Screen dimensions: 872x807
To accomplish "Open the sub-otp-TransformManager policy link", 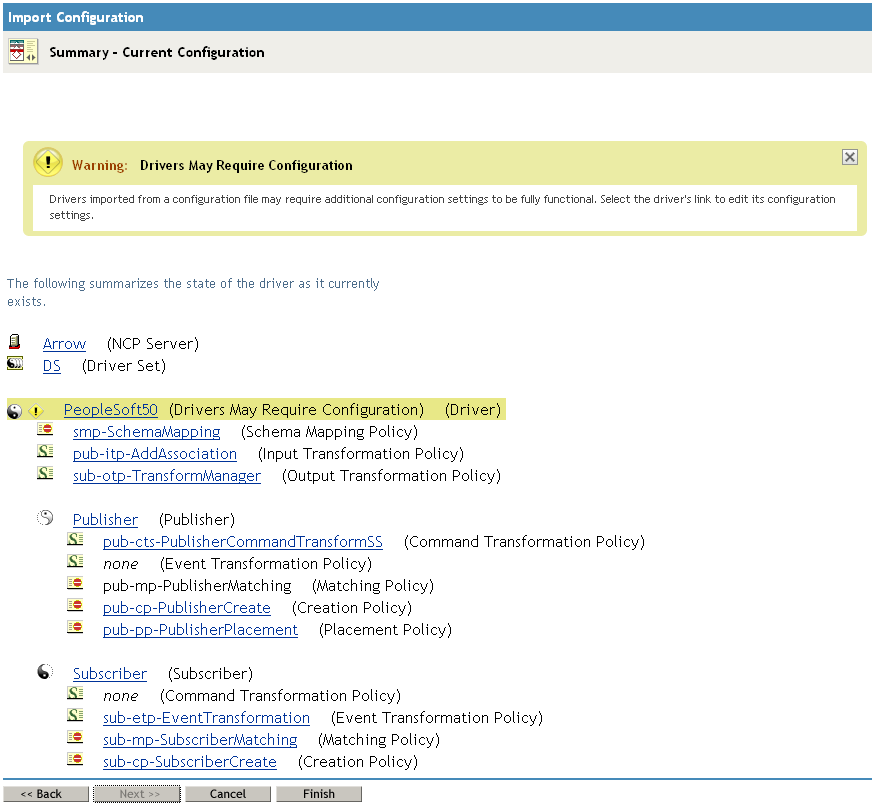I will pyautogui.click(x=166, y=476).
